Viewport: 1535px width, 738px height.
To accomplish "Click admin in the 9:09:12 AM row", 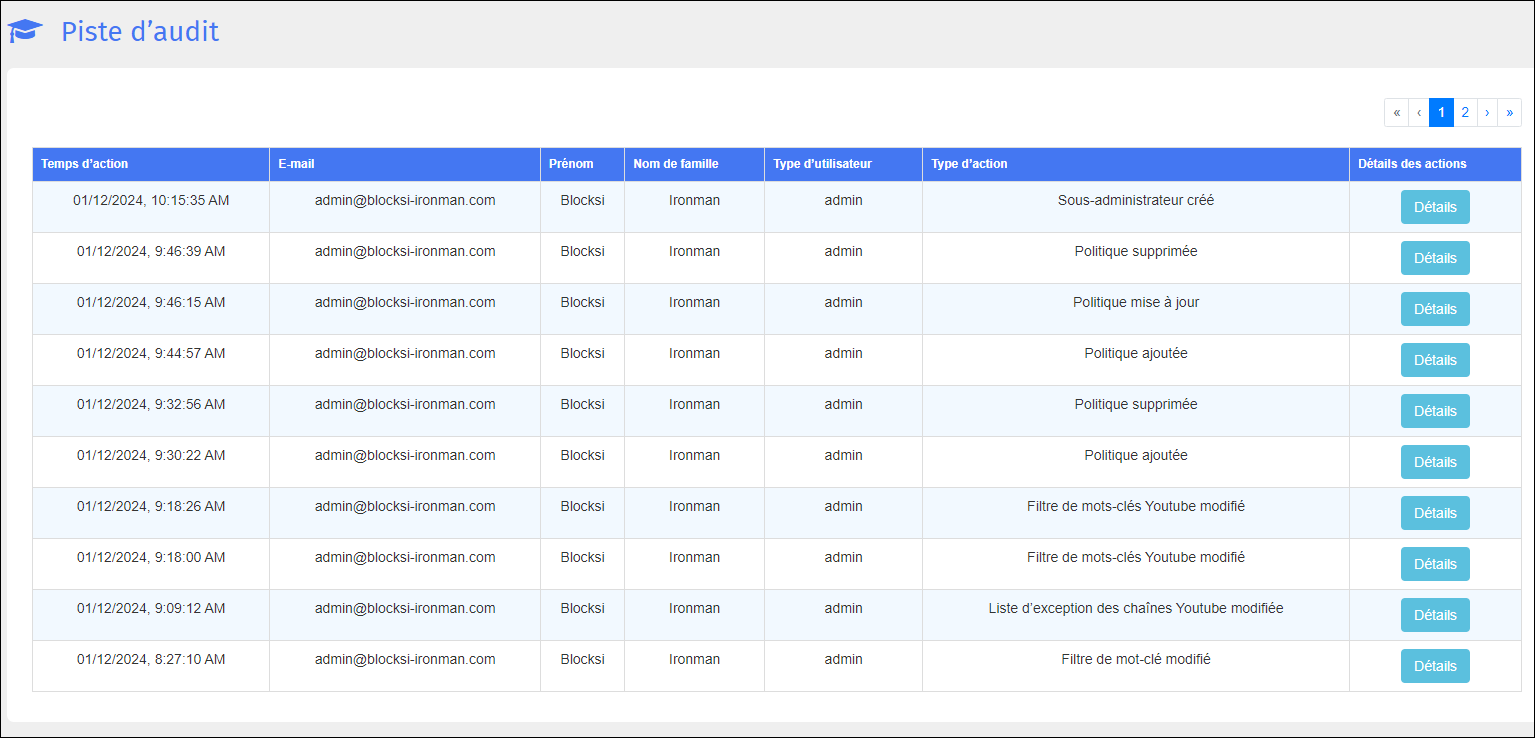I will pyautogui.click(x=844, y=608).
